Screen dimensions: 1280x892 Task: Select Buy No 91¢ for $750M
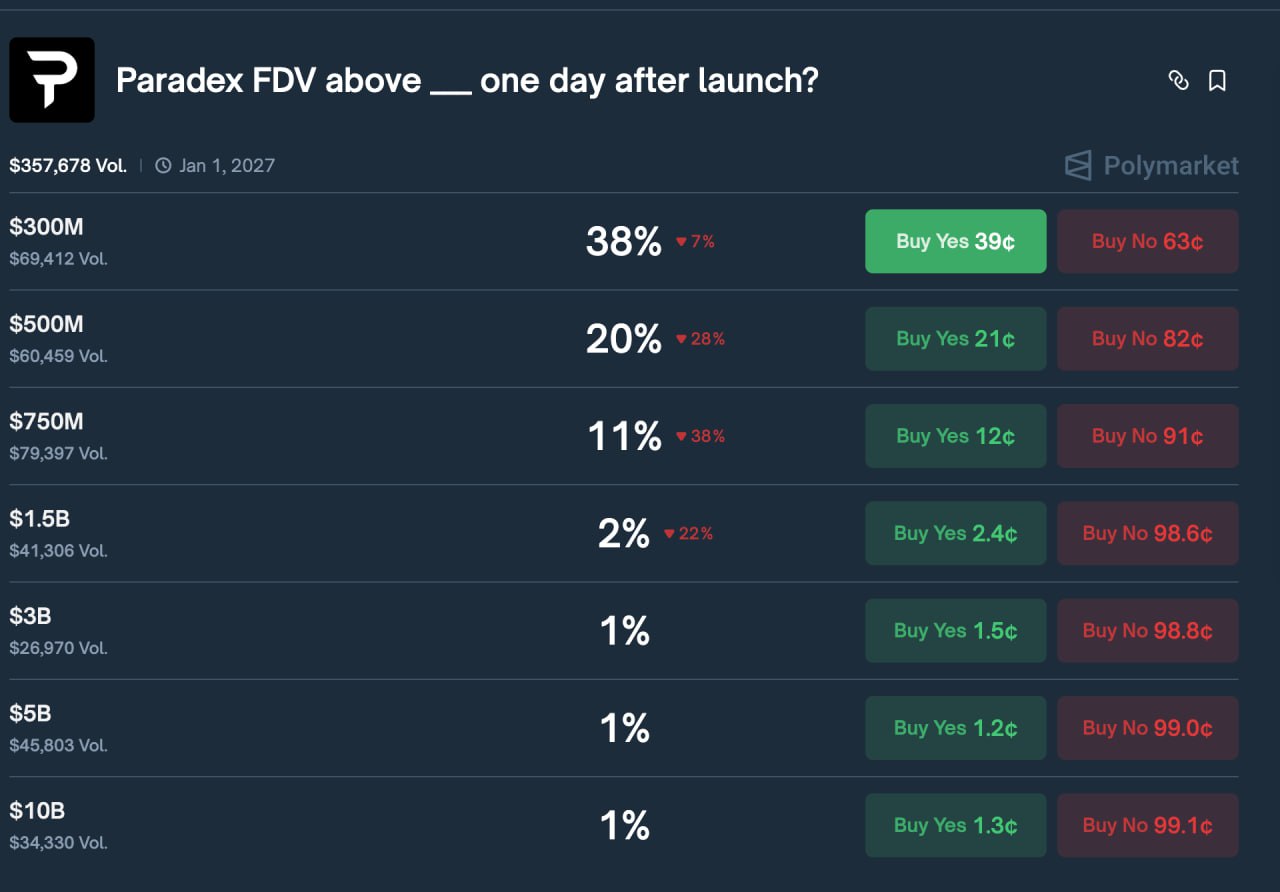(x=1147, y=436)
